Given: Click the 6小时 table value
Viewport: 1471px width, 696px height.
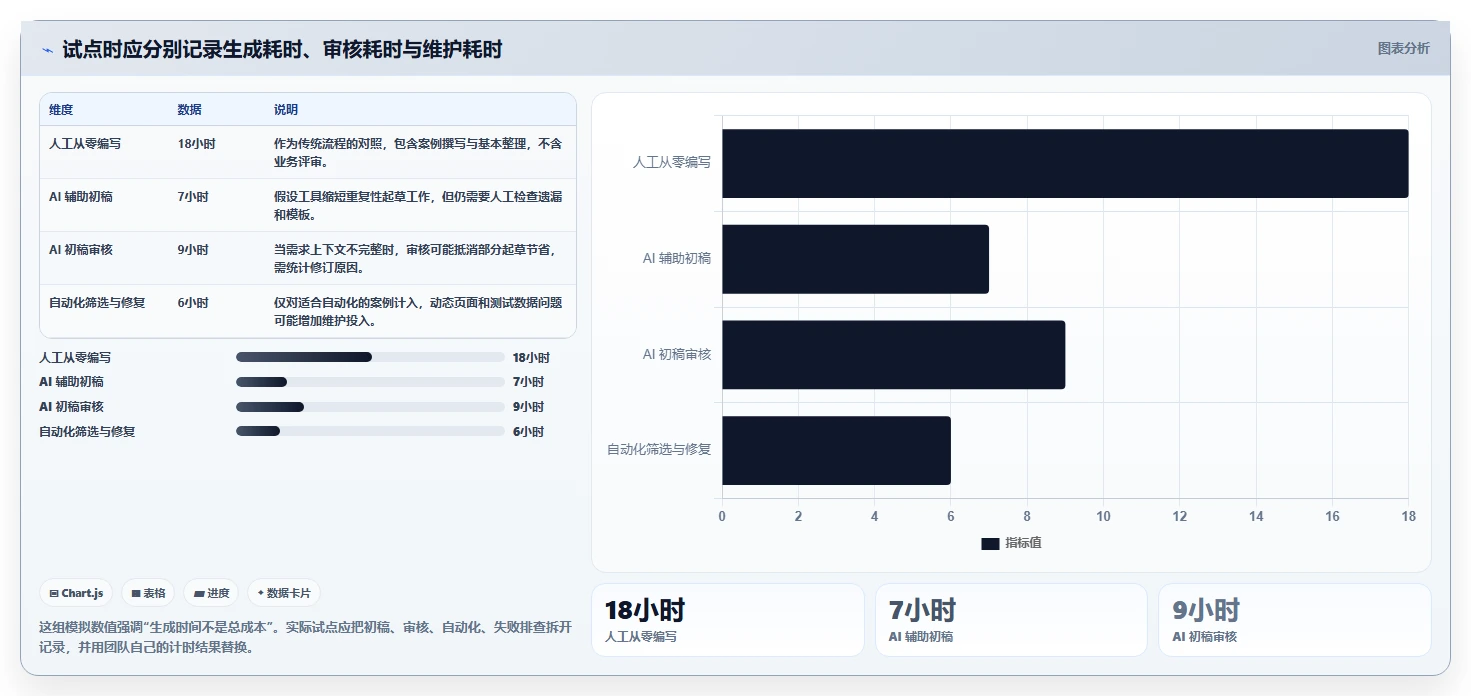Looking at the screenshot, I should click(193, 303).
